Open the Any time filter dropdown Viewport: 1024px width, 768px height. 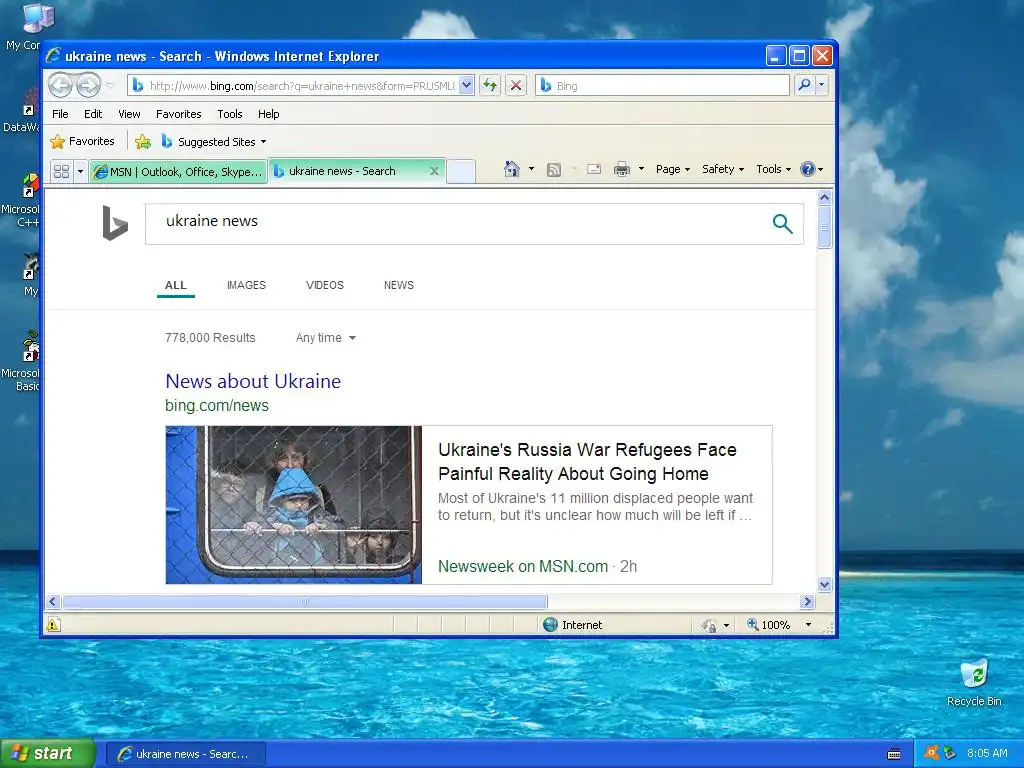coord(325,338)
